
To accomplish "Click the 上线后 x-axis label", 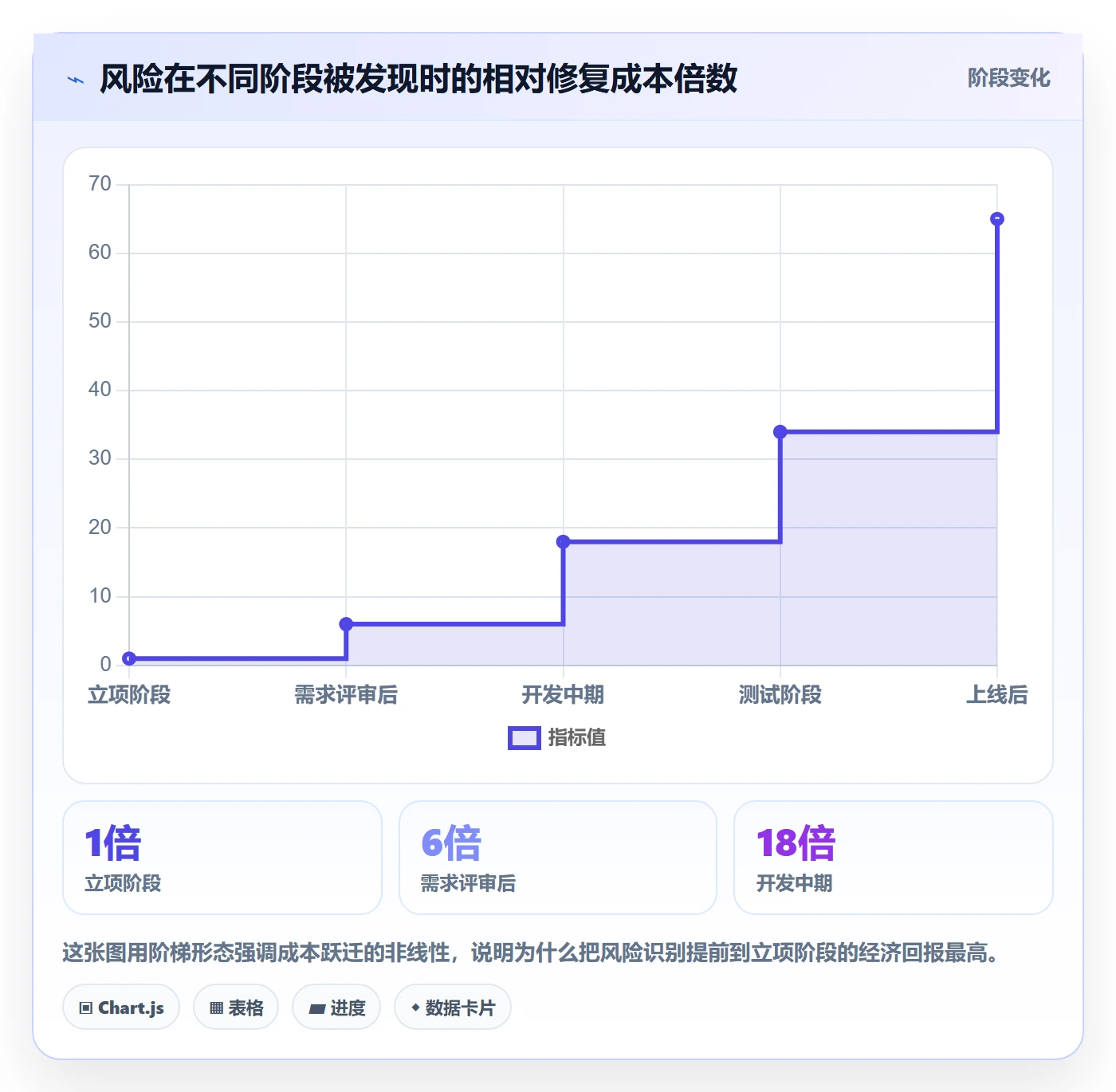I will tap(997, 695).
